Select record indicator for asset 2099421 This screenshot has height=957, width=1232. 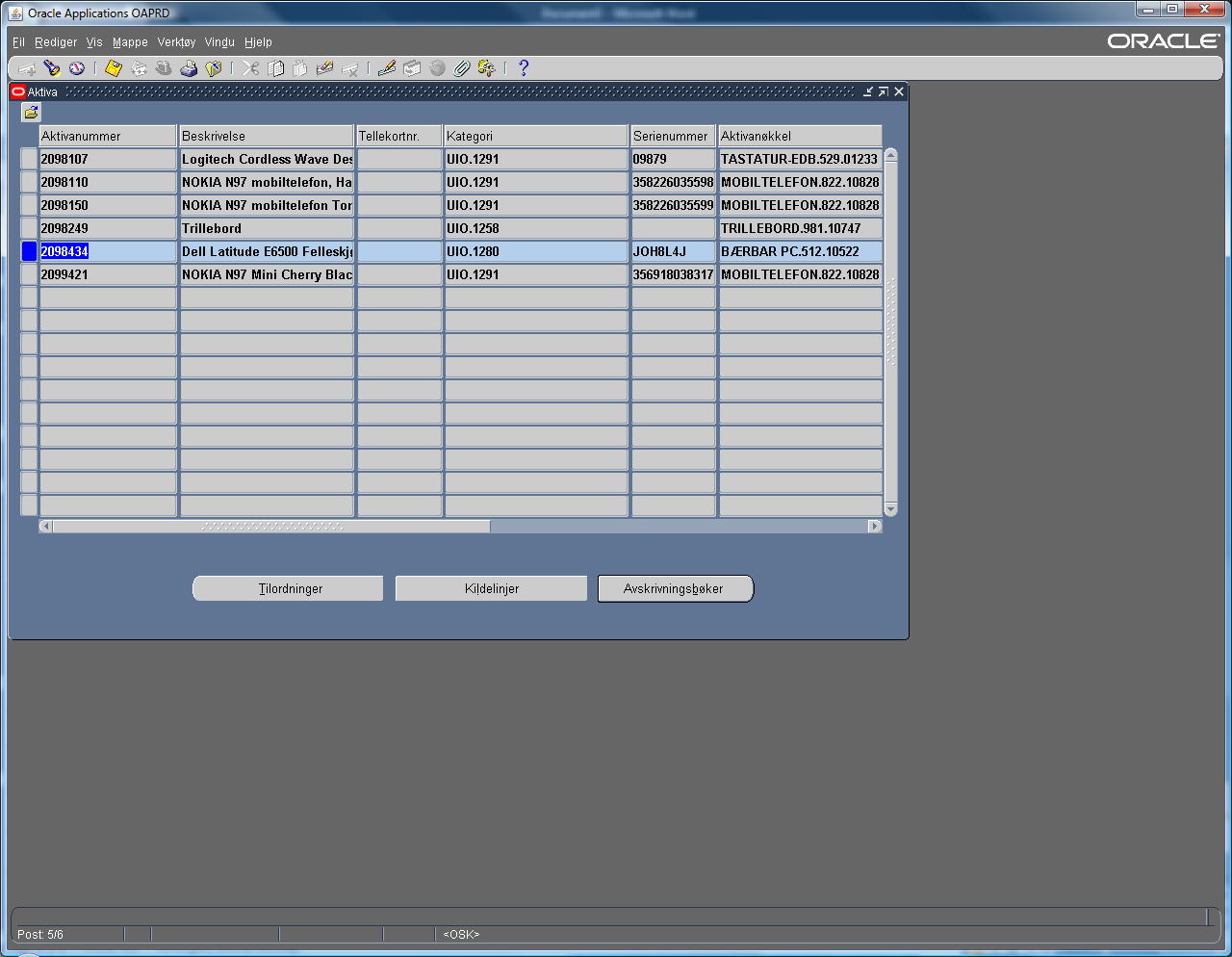click(x=29, y=274)
